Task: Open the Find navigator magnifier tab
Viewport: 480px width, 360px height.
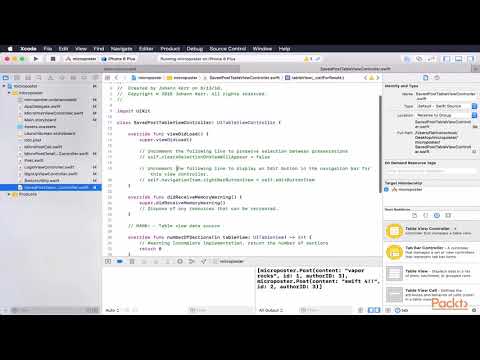Action: click(x=39, y=78)
